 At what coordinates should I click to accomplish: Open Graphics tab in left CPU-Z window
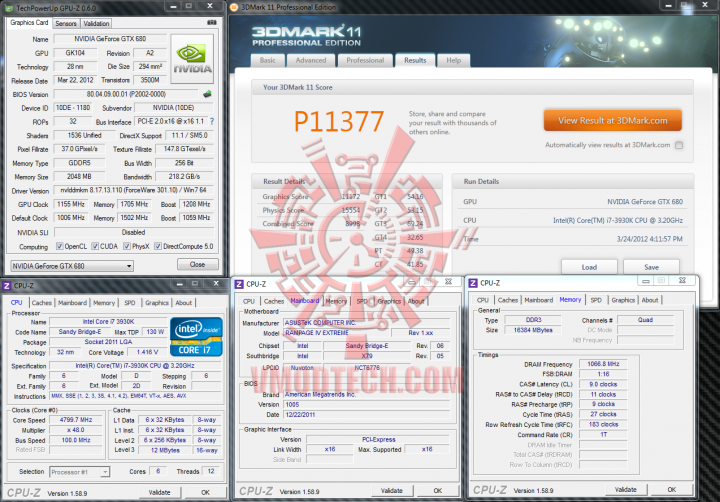point(157,303)
